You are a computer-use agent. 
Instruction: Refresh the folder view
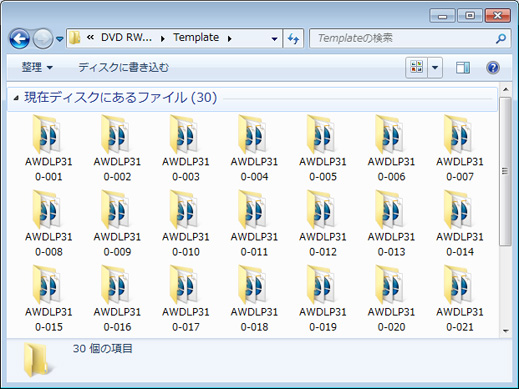[293, 39]
